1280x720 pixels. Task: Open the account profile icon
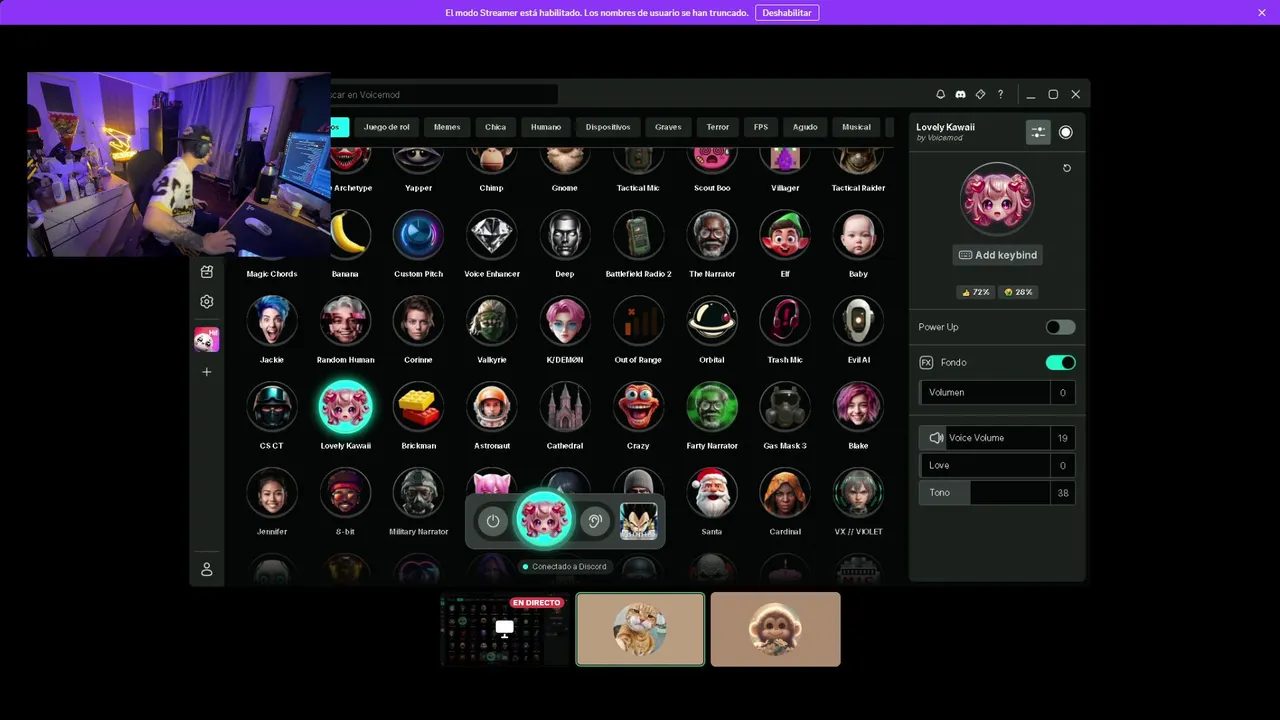coord(207,569)
